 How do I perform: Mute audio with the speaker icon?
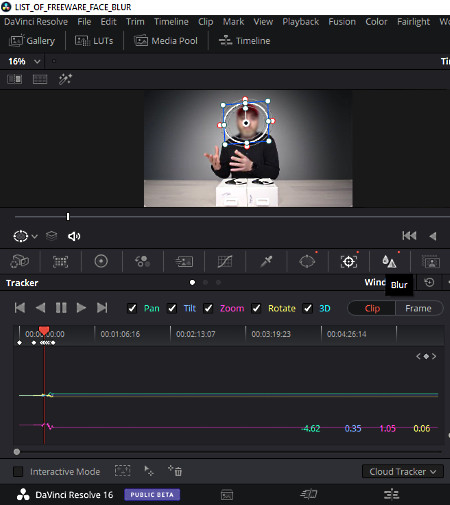(x=74, y=236)
